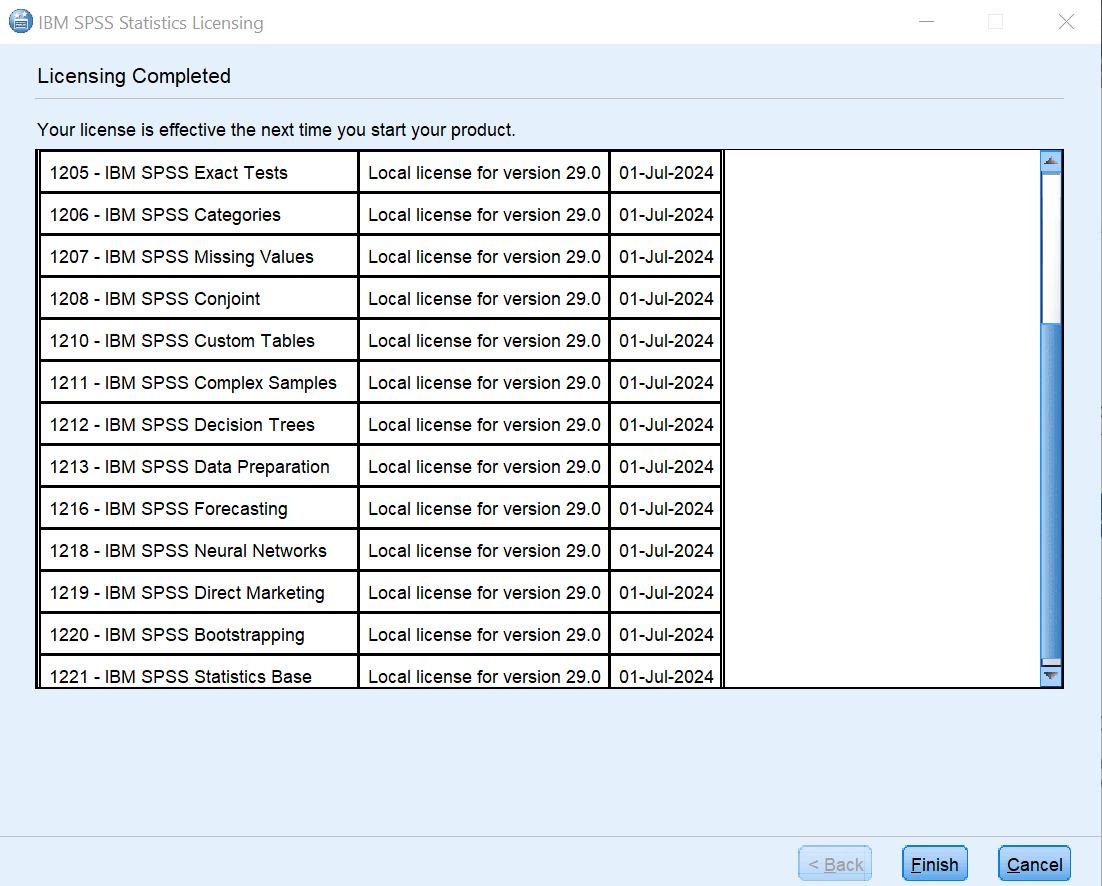Click the license type cell in the Categories row
Image resolution: width=1102 pixels, height=886 pixels.
point(484,214)
